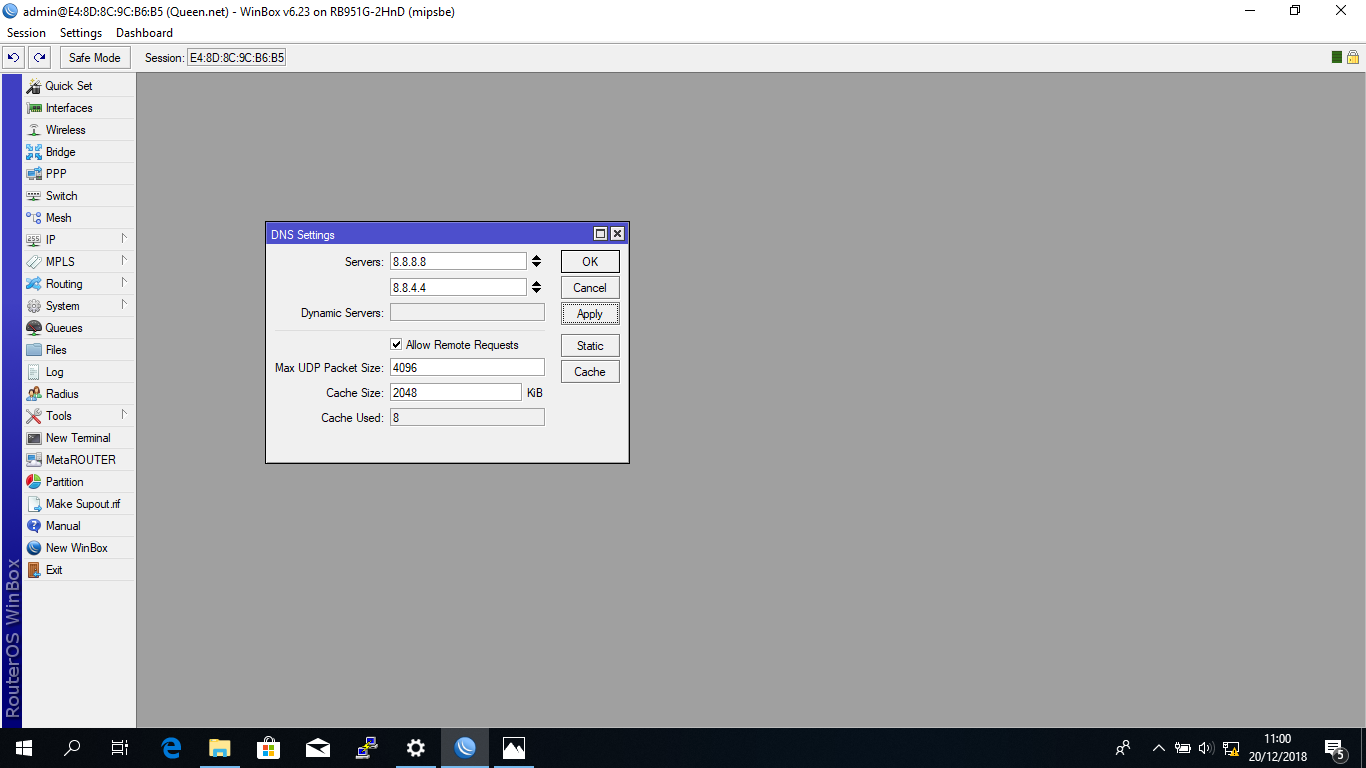Launch New Terminal
1366x768 pixels.
(79, 438)
